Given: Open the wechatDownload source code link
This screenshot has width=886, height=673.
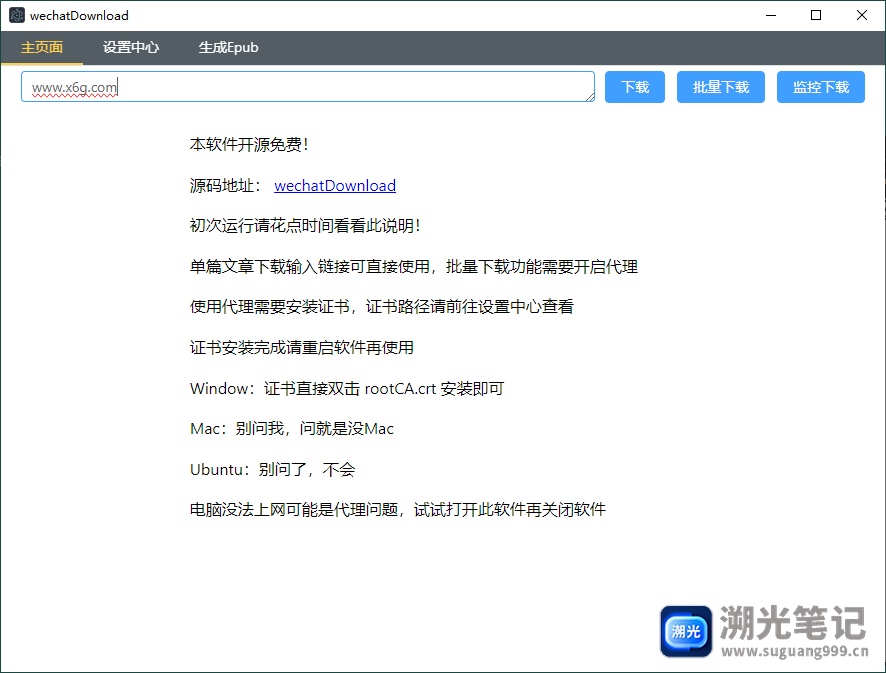Looking at the screenshot, I should [335, 185].
